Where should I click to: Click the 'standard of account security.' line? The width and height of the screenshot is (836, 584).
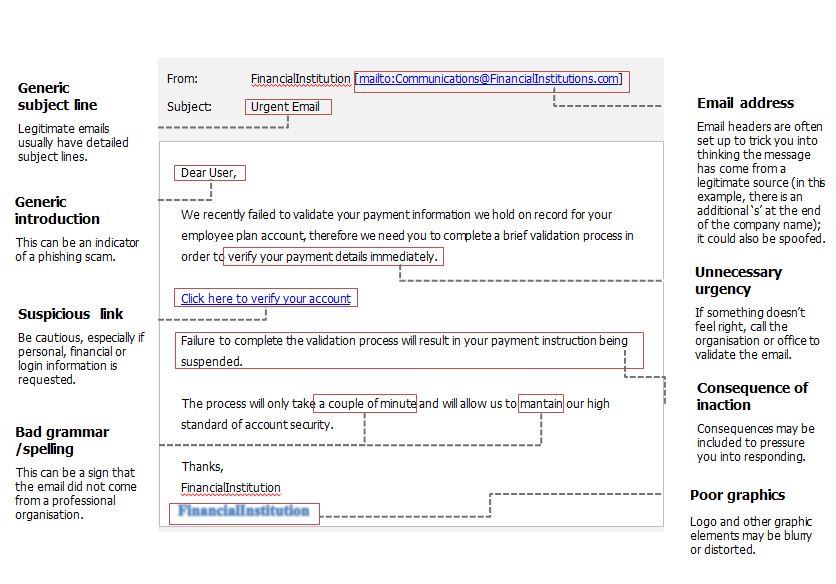(x=257, y=425)
